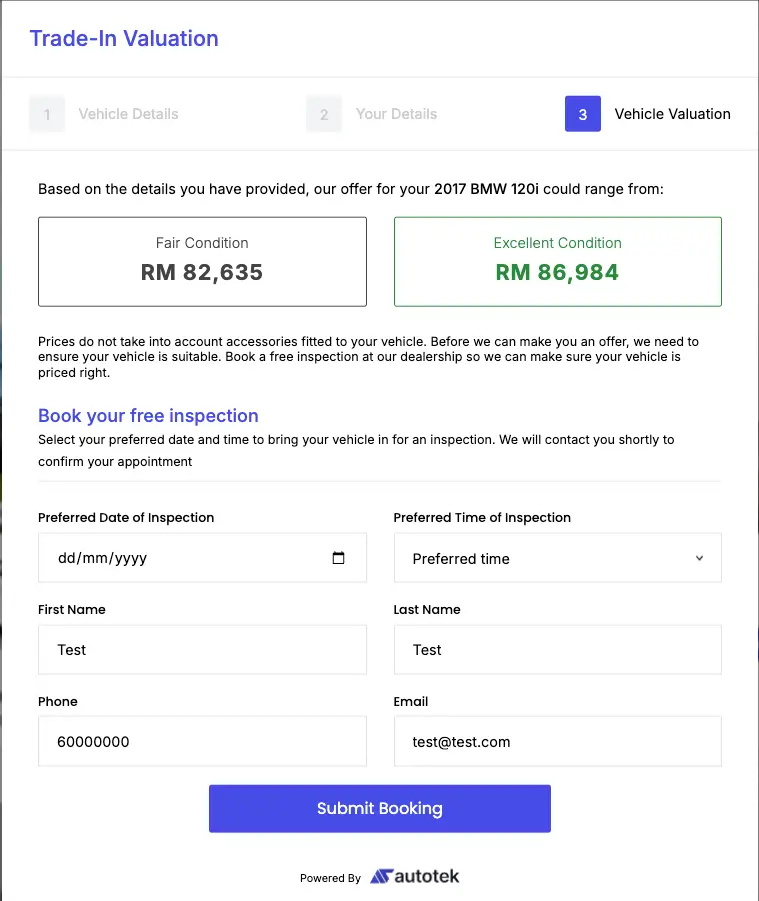Open the calendar picker icon

click(x=338, y=557)
